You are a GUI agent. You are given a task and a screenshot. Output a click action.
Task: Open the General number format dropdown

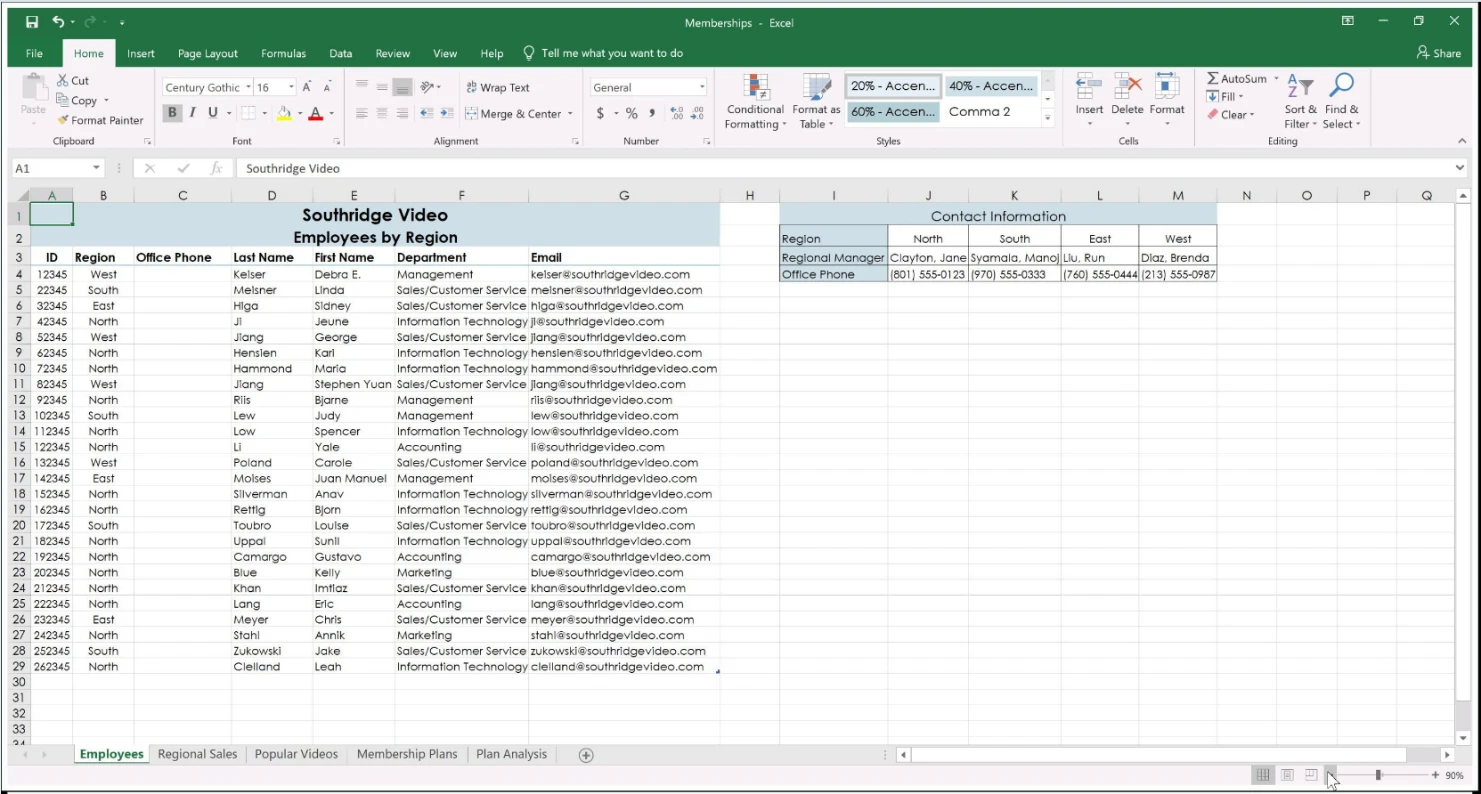702,88
